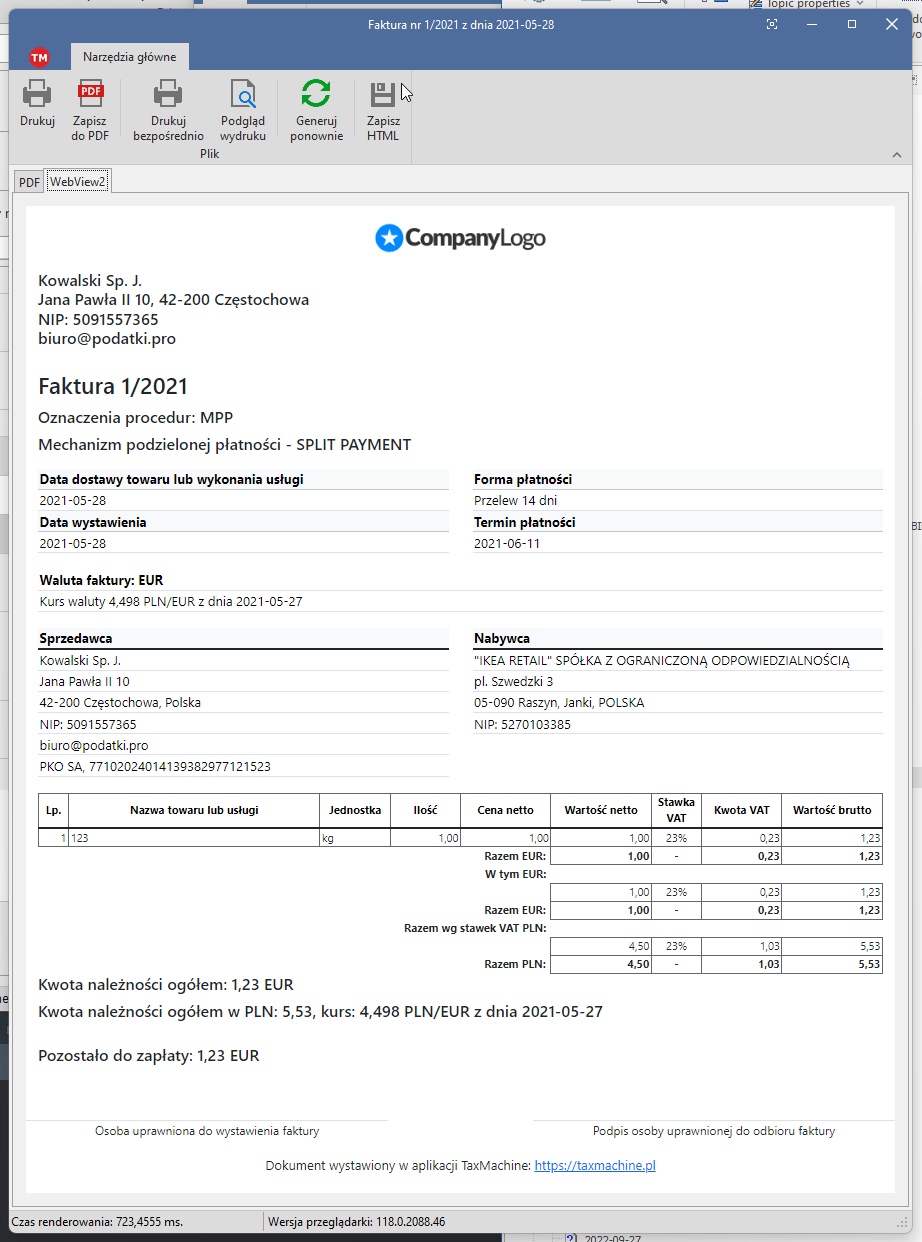Click the focus mode icon in title bar

[772, 24]
